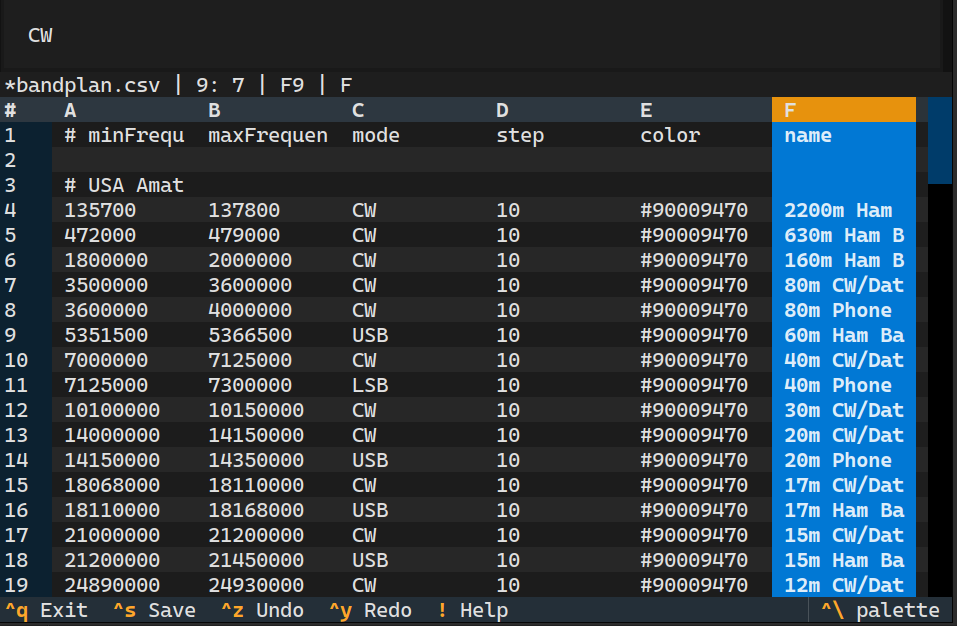Select the '# USA Amat' cell
Screen dimensions: 957x626
(123, 185)
